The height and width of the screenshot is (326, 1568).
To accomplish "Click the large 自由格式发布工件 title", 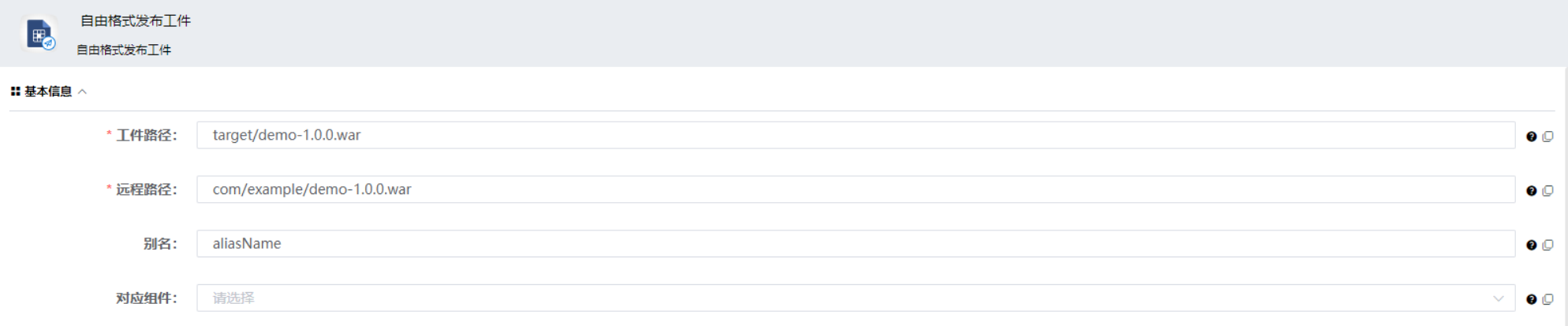I will pos(136,21).
